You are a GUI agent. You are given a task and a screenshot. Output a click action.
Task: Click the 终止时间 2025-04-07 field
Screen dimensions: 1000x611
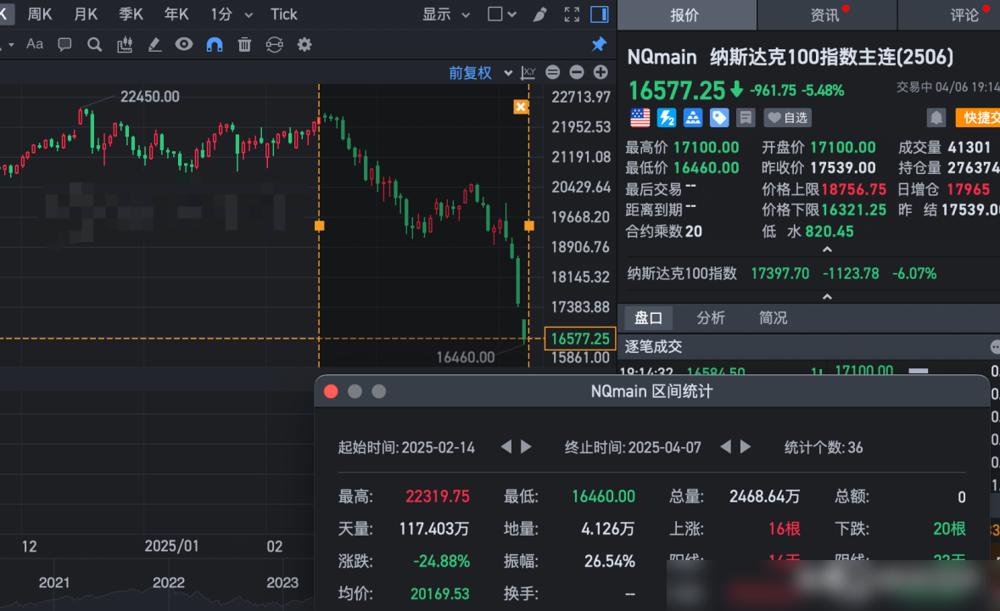pos(633,448)
